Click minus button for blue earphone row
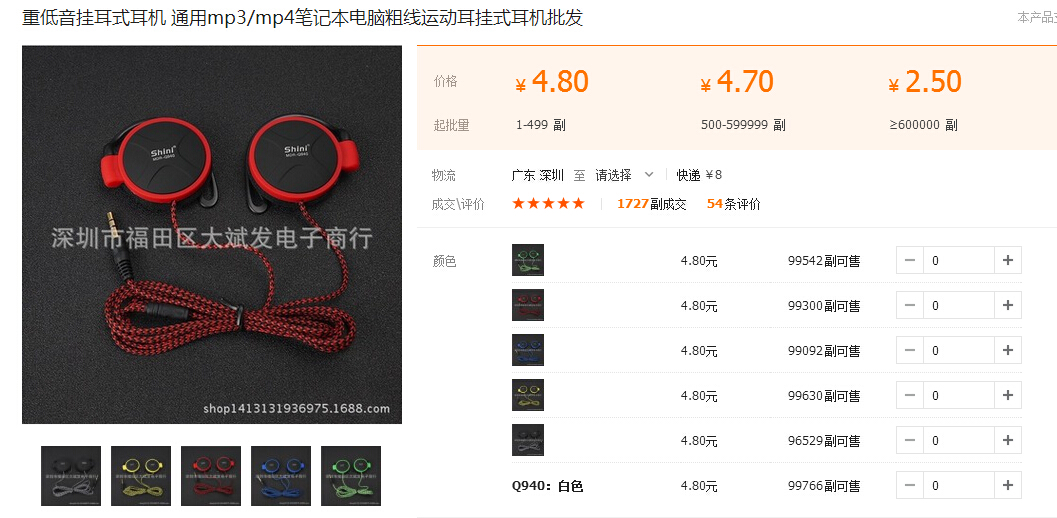1057x518 pixels. [910, 350]
